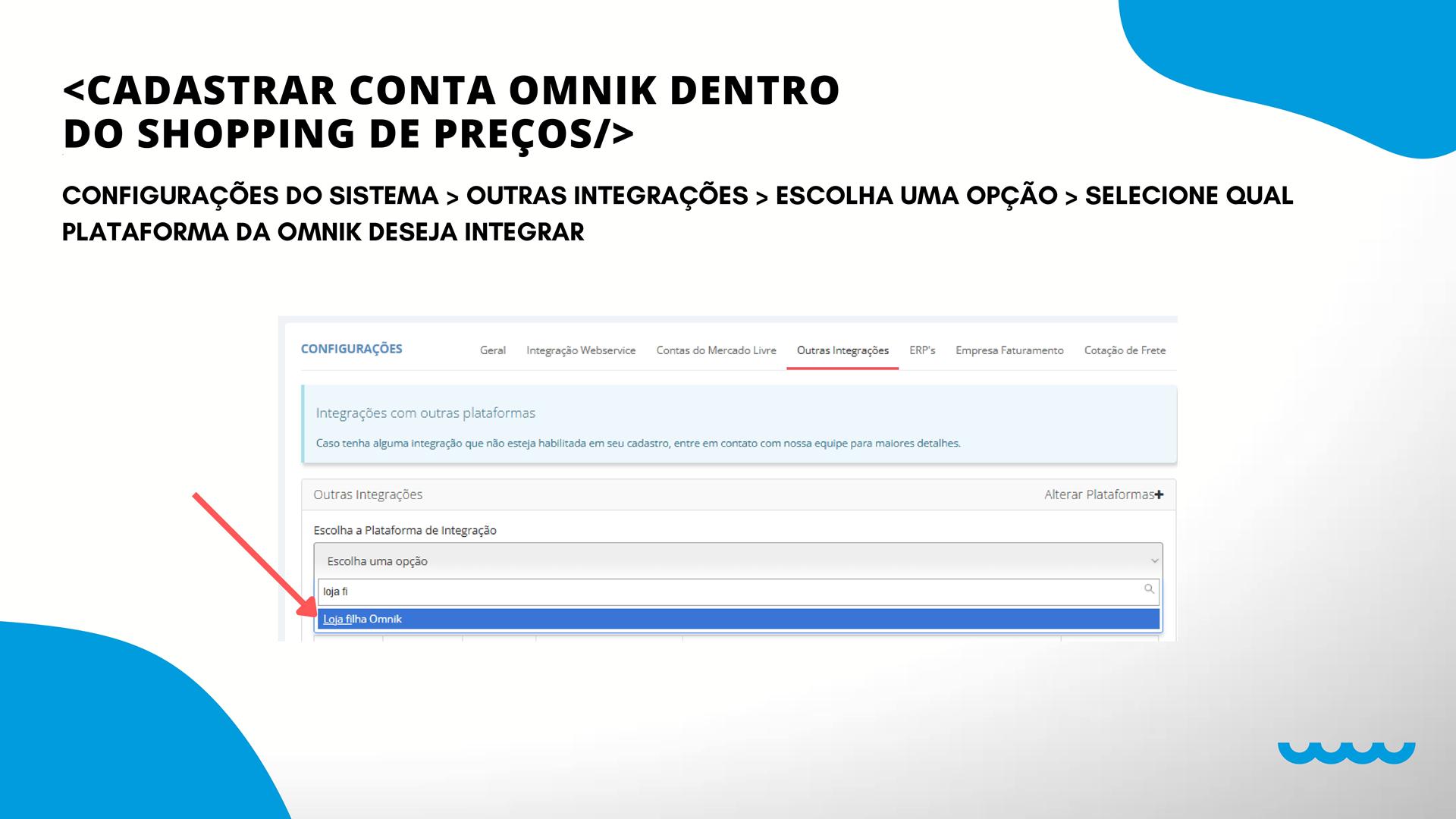This screenshot has width=1456, height=819.
Task: Choose the 'Loja filha Omnik' option
Action: 362,619
